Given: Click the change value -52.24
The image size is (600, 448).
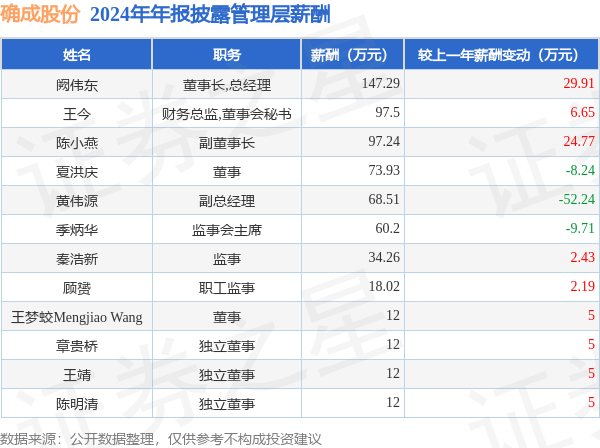Looking at the screenshot, I should [577, 199].
